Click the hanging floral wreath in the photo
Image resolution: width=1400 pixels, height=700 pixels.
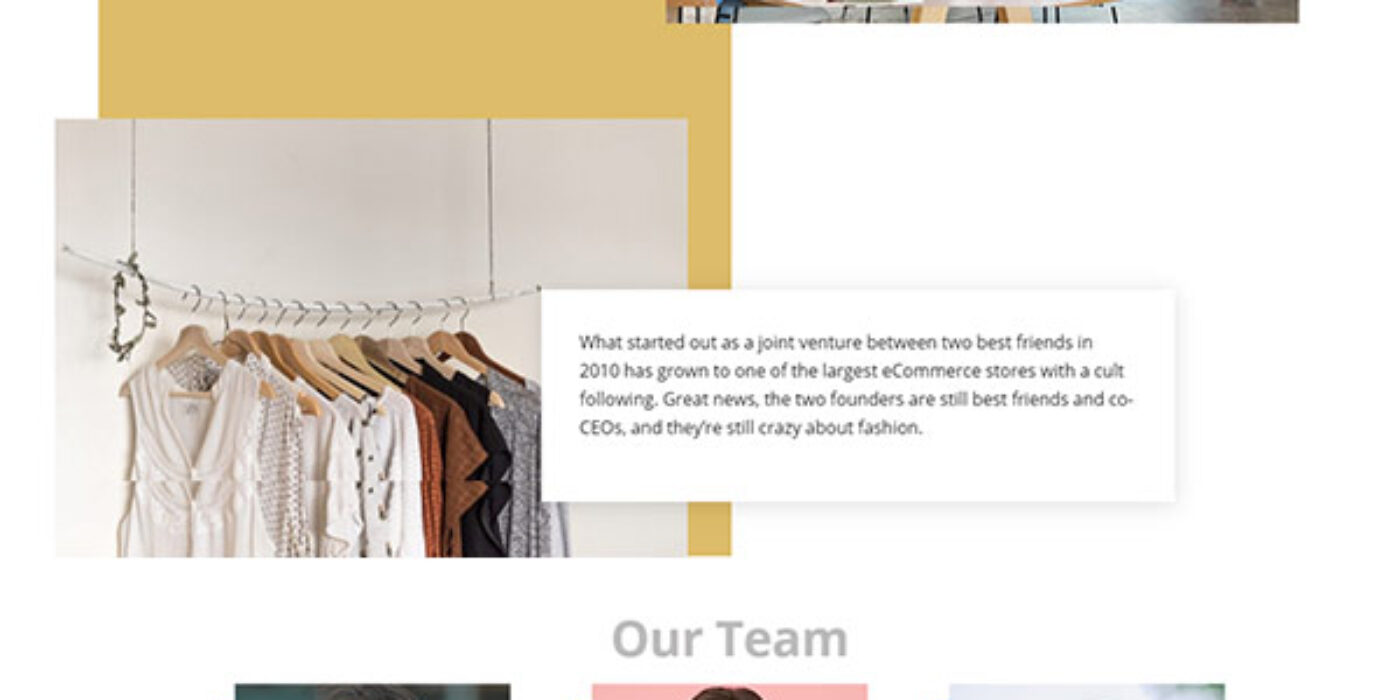coord(131,307)
